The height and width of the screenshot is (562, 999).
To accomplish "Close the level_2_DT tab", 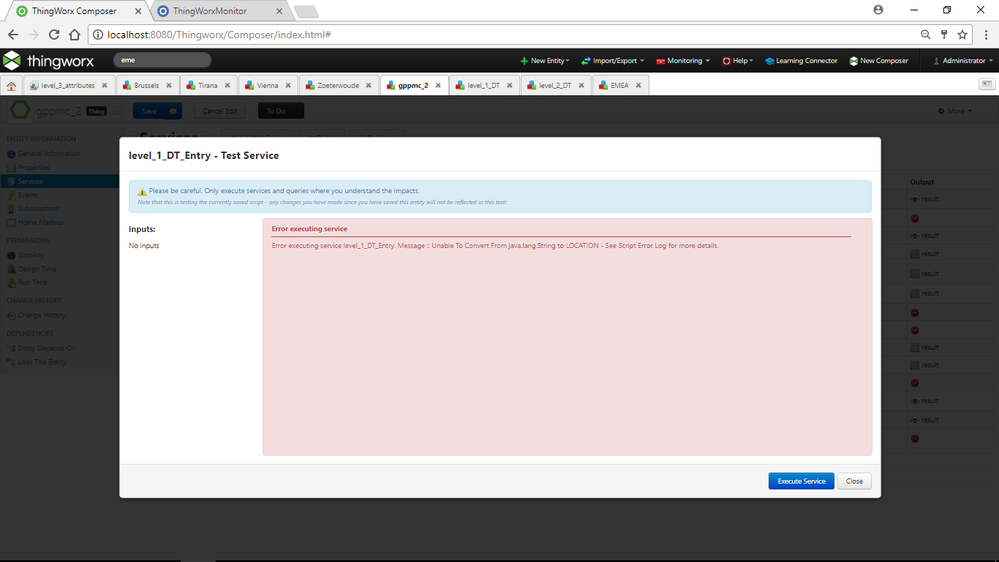I will click(581, 85).
